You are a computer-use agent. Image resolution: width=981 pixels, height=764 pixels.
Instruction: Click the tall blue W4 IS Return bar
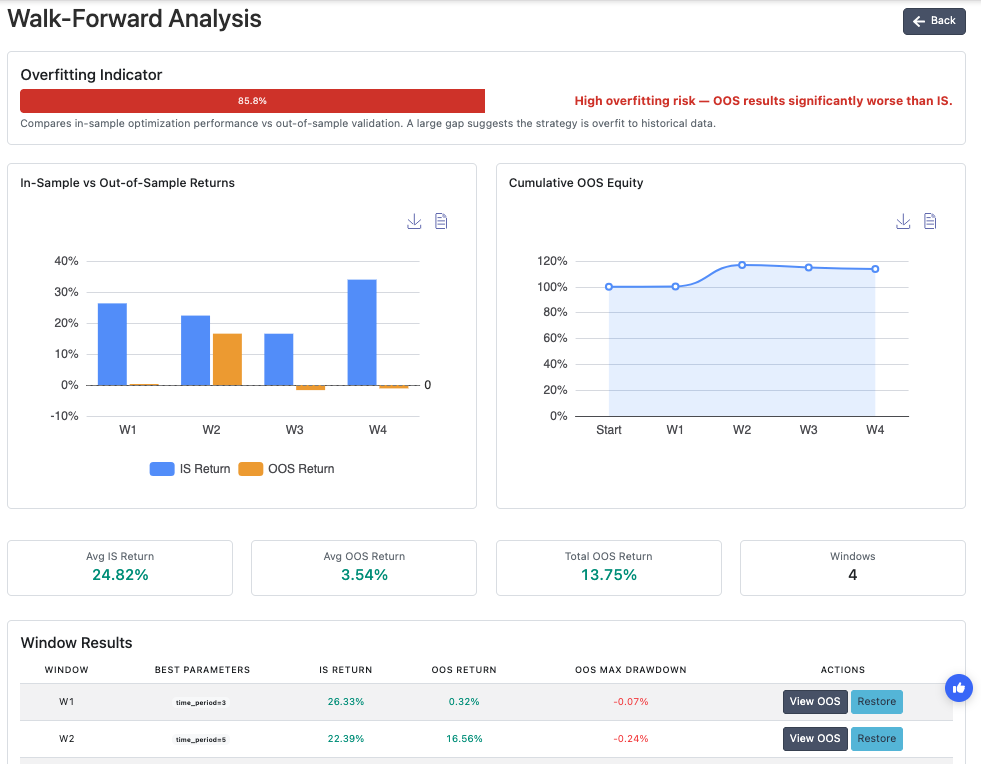[x=362, y=332]
